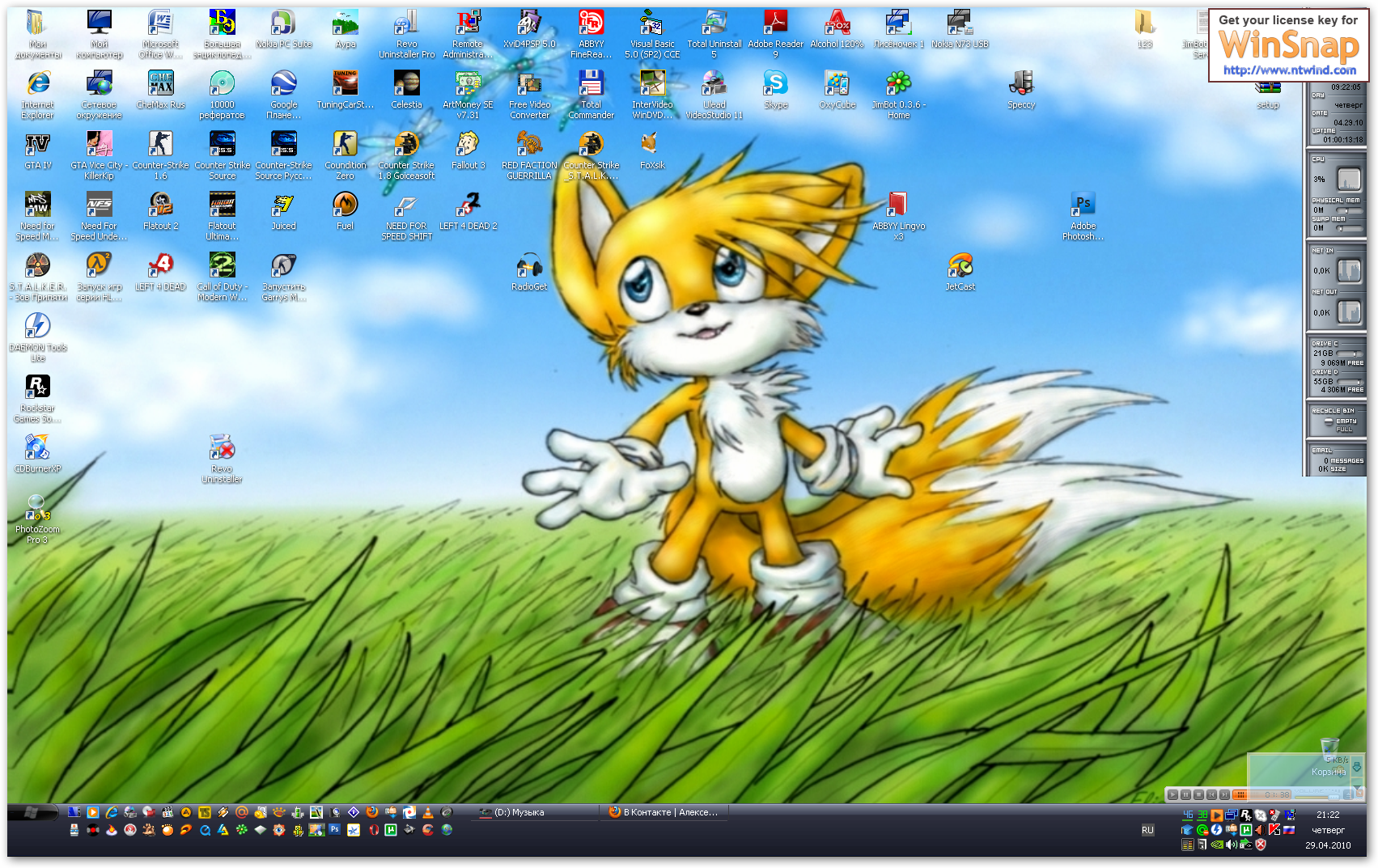Select the OxyCube desktop icon
The image size is (1378, 868).
[x=837, y=90]
